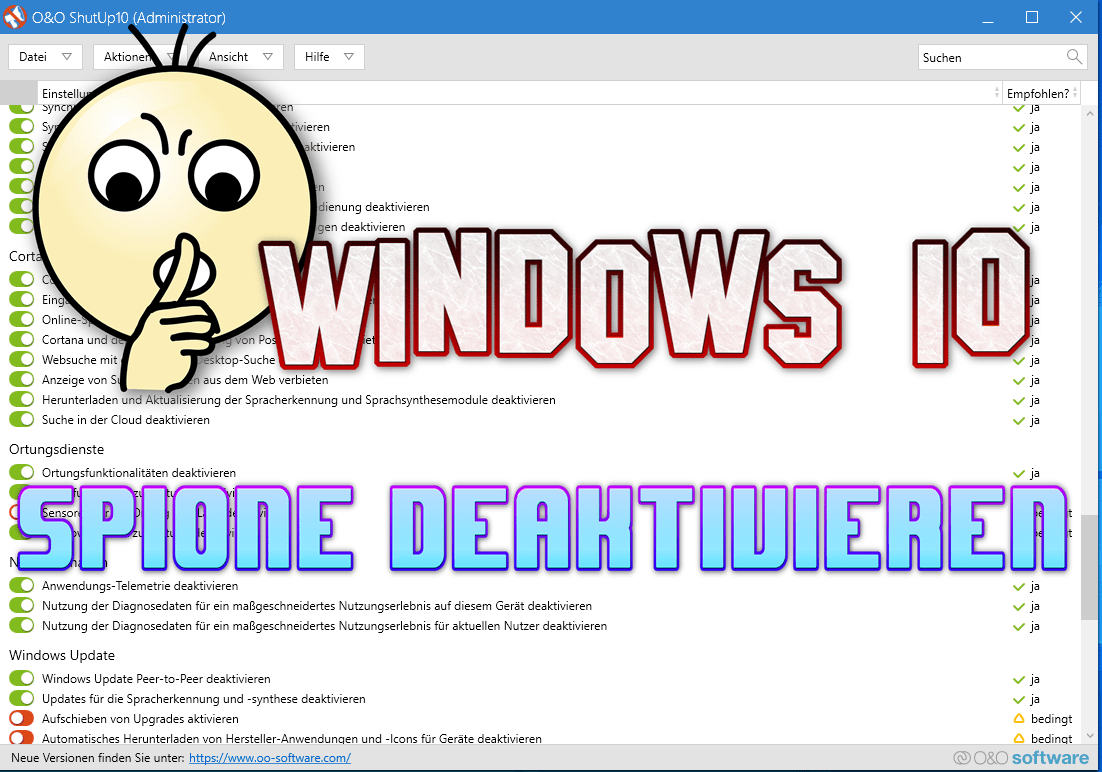The width and height of the screenshot is (1102, 772).
Task: Click green checkmark in Windows Update Peer-to-Peer row
Action: pos(1018,680)
